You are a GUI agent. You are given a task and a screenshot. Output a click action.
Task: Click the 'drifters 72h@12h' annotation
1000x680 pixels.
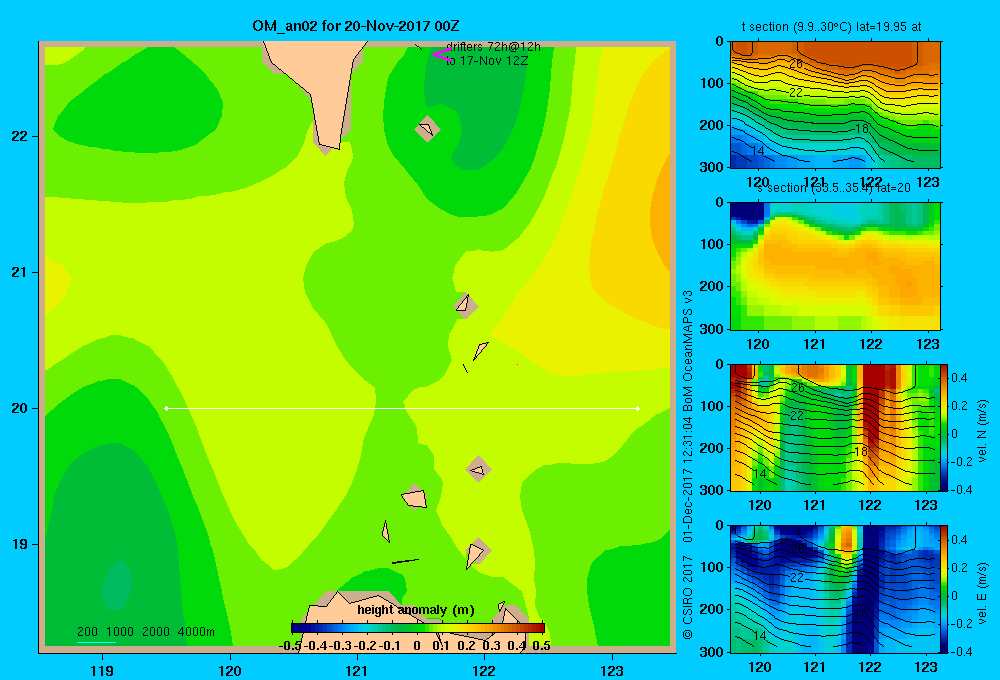click(x=493, y=47)
